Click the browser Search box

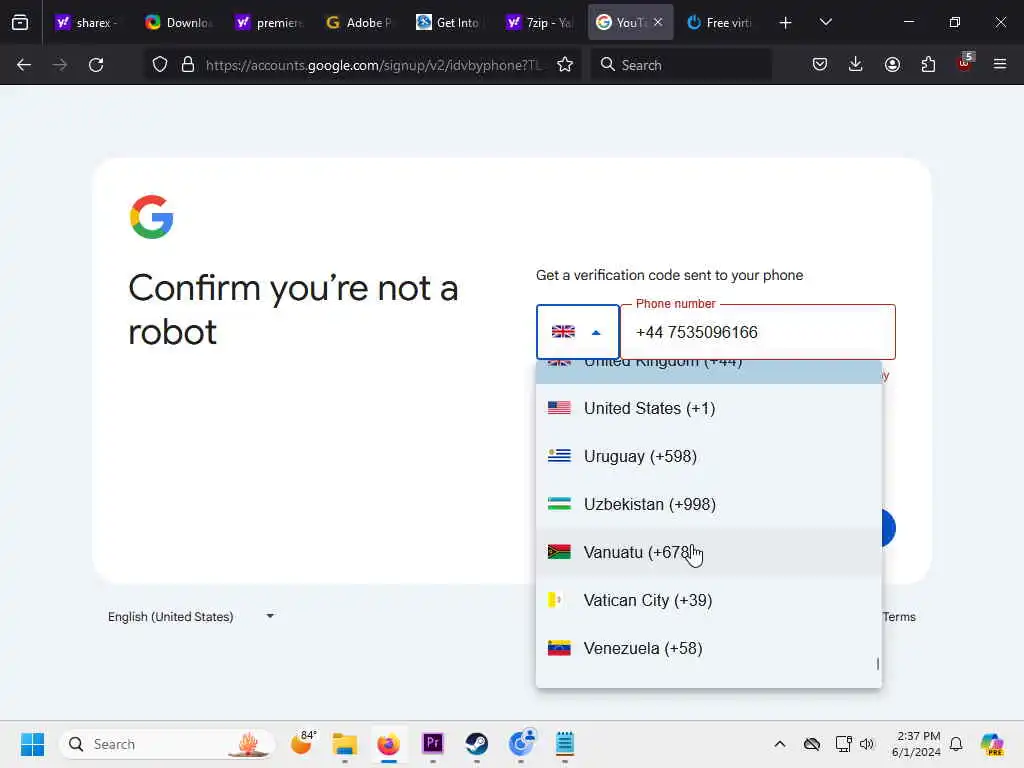point(680,65)
